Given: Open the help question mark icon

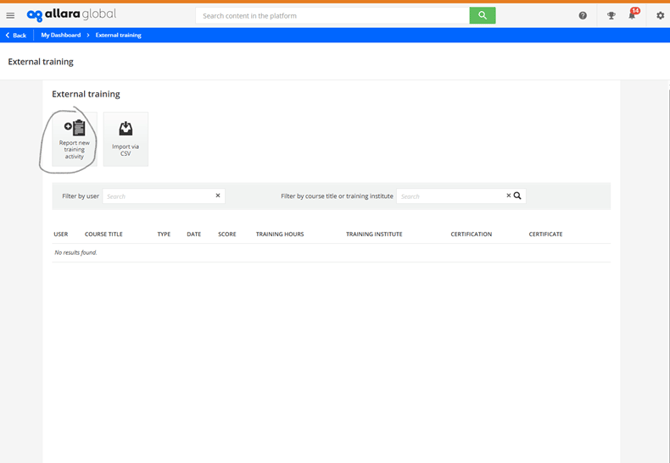Looking at the screenshot, I should [583, 16].
